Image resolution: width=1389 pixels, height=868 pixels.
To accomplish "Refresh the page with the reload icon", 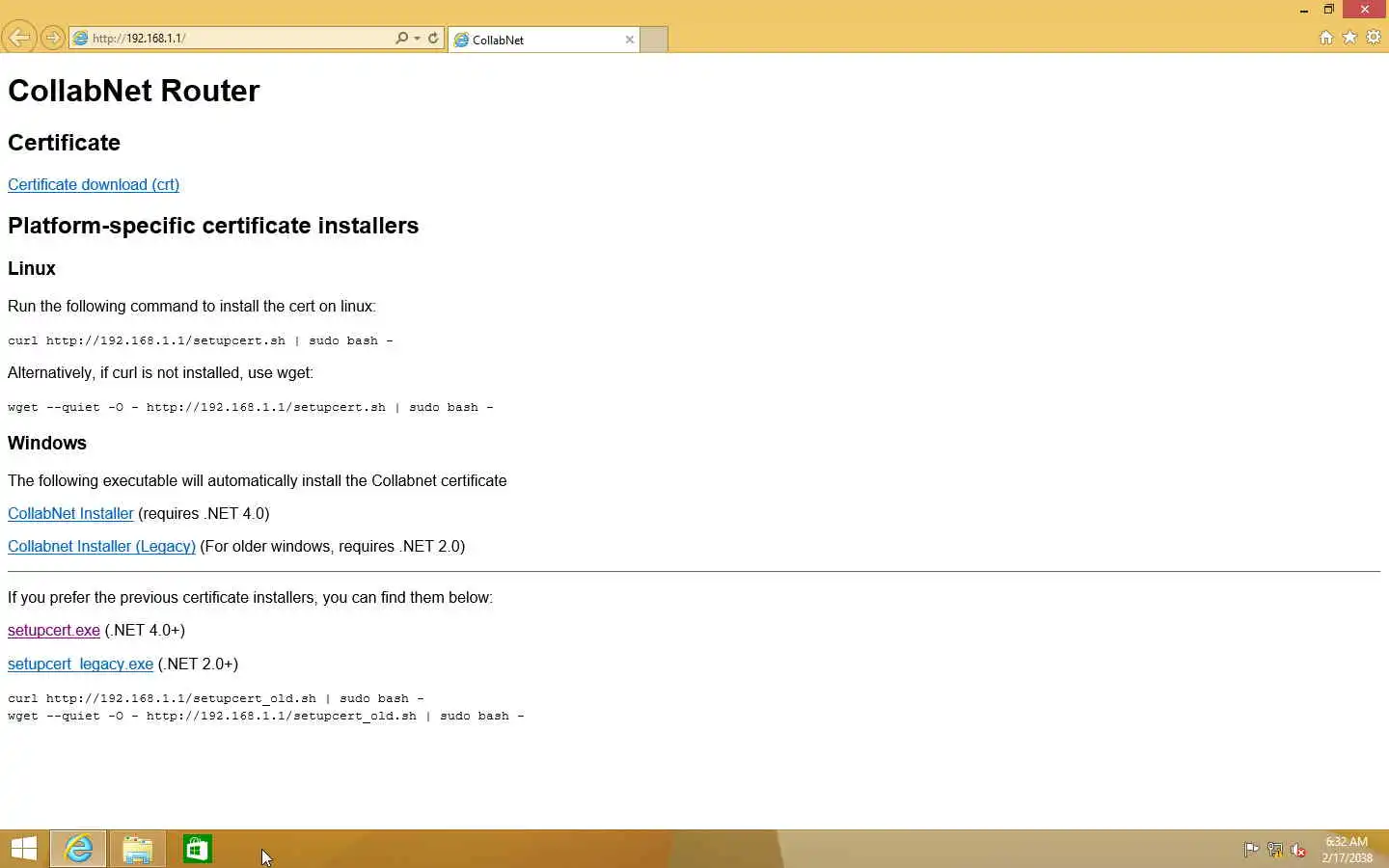I will (433, 39).
